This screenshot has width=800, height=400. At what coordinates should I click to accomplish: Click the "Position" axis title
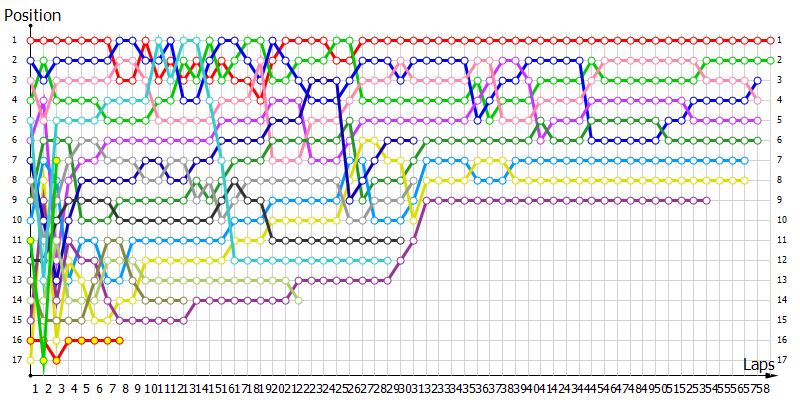coord(32,15)
